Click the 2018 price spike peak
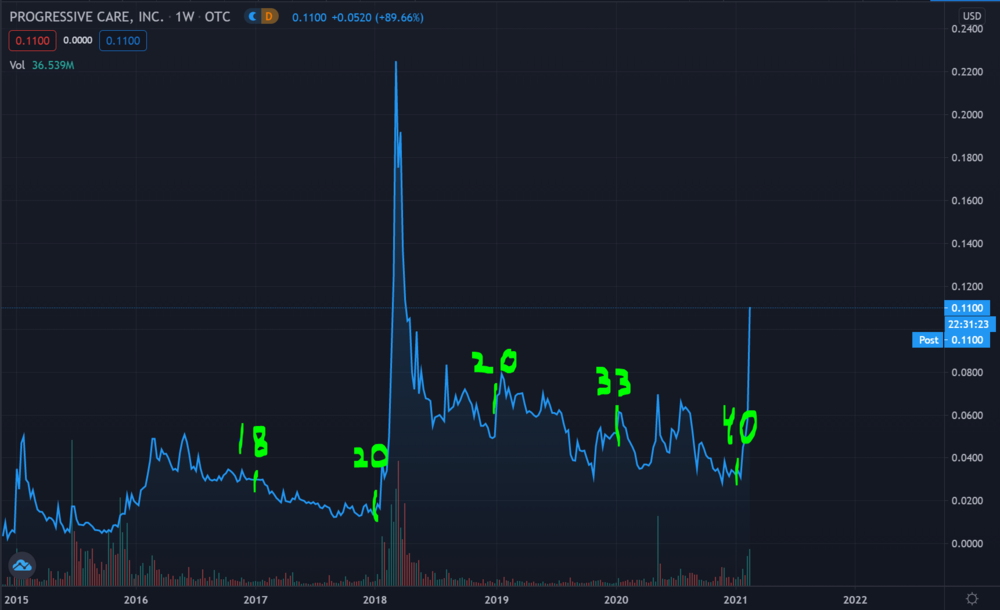The width and height of the screenshot is (1000, 610). coord(396,63)
